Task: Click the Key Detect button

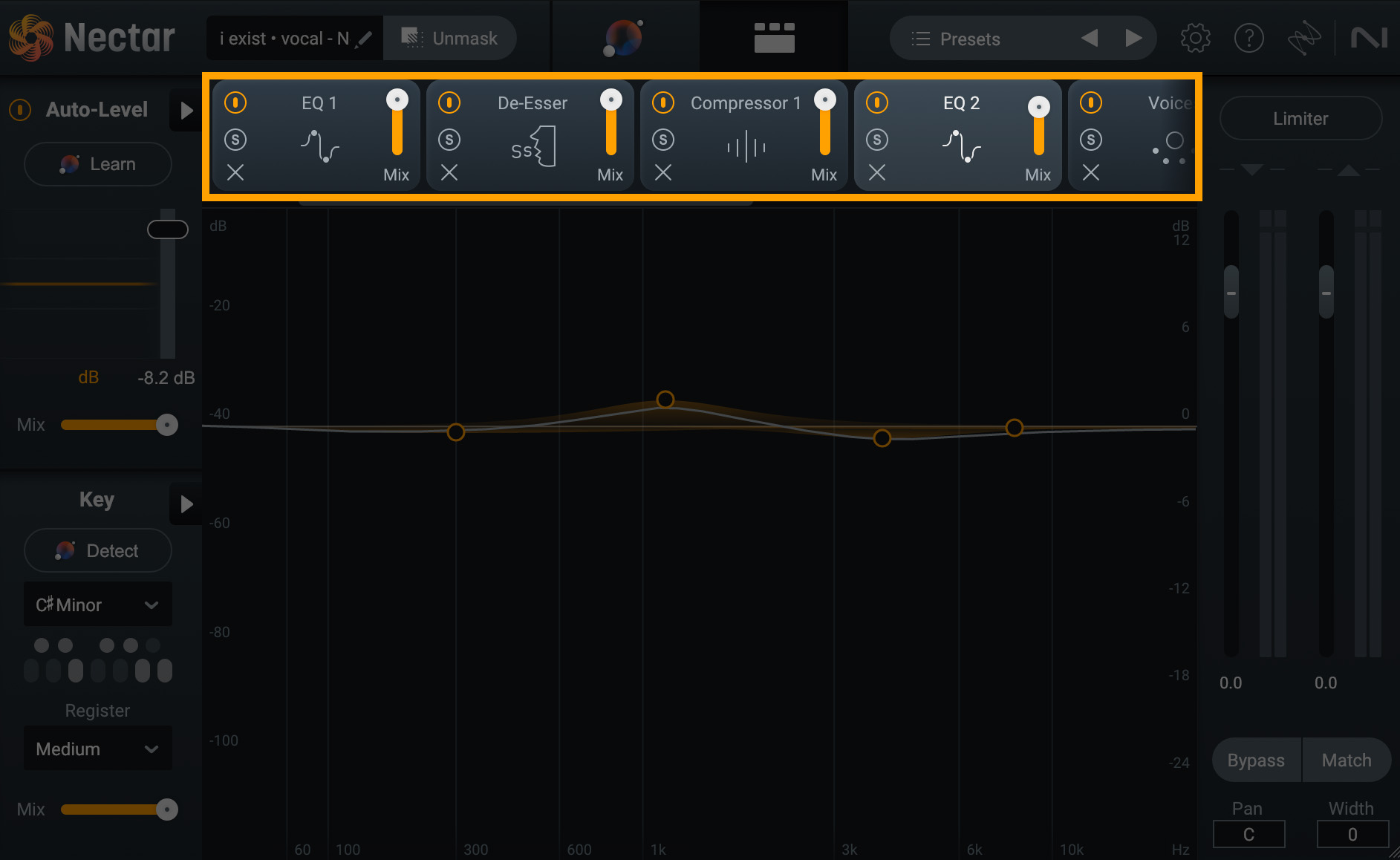Action: click(x=98, y=550)
